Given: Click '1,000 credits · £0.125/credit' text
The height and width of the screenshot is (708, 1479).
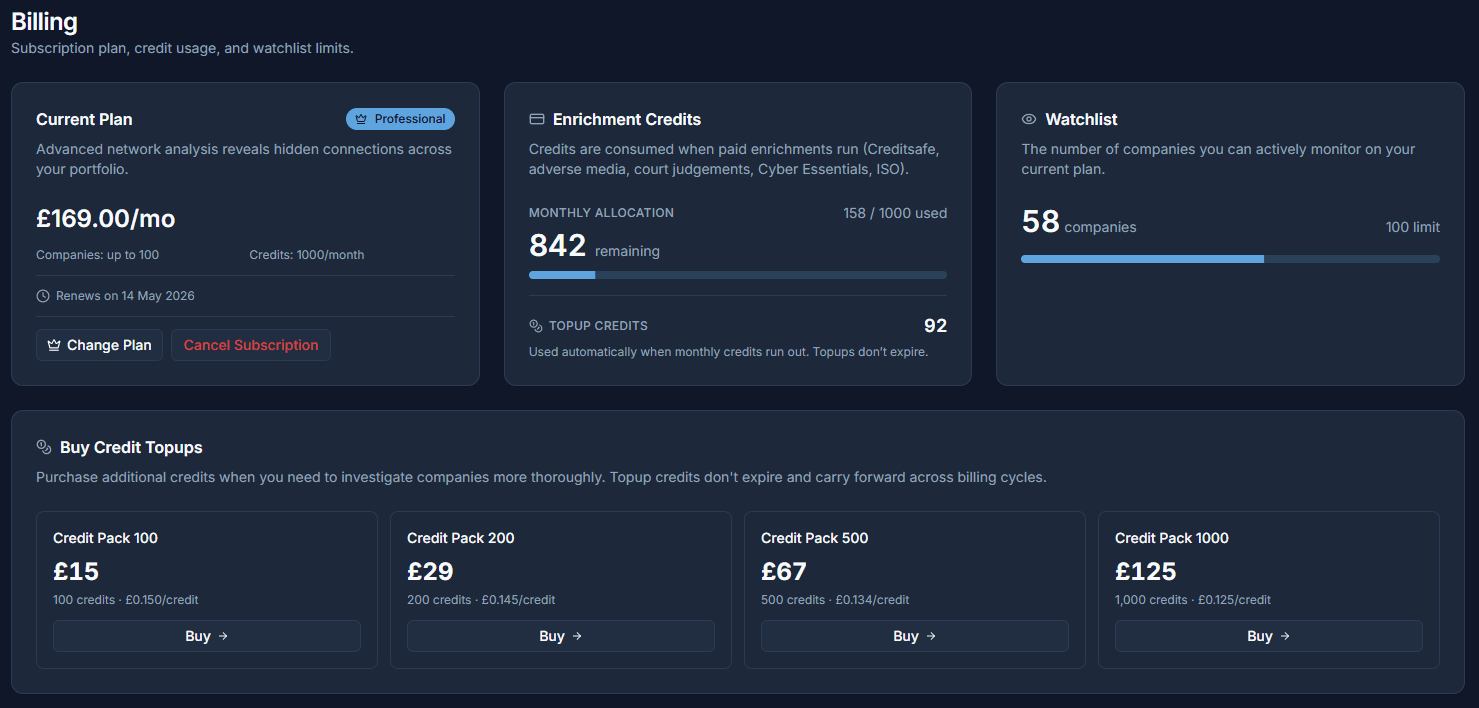Looking at the screenshot, I should [1193, 600].
